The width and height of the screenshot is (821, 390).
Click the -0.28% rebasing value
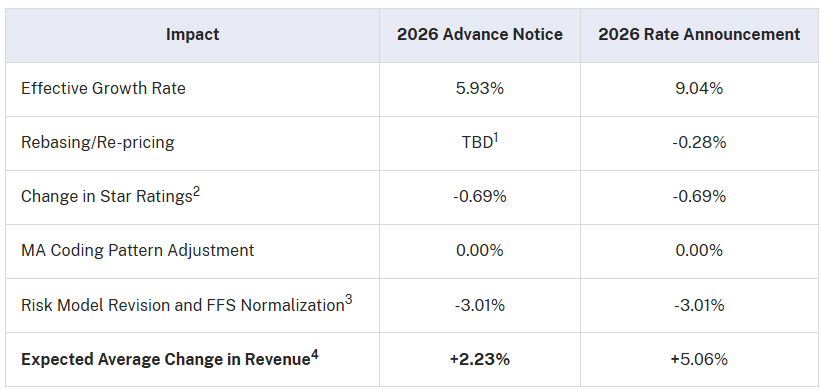tap(699, 142)
